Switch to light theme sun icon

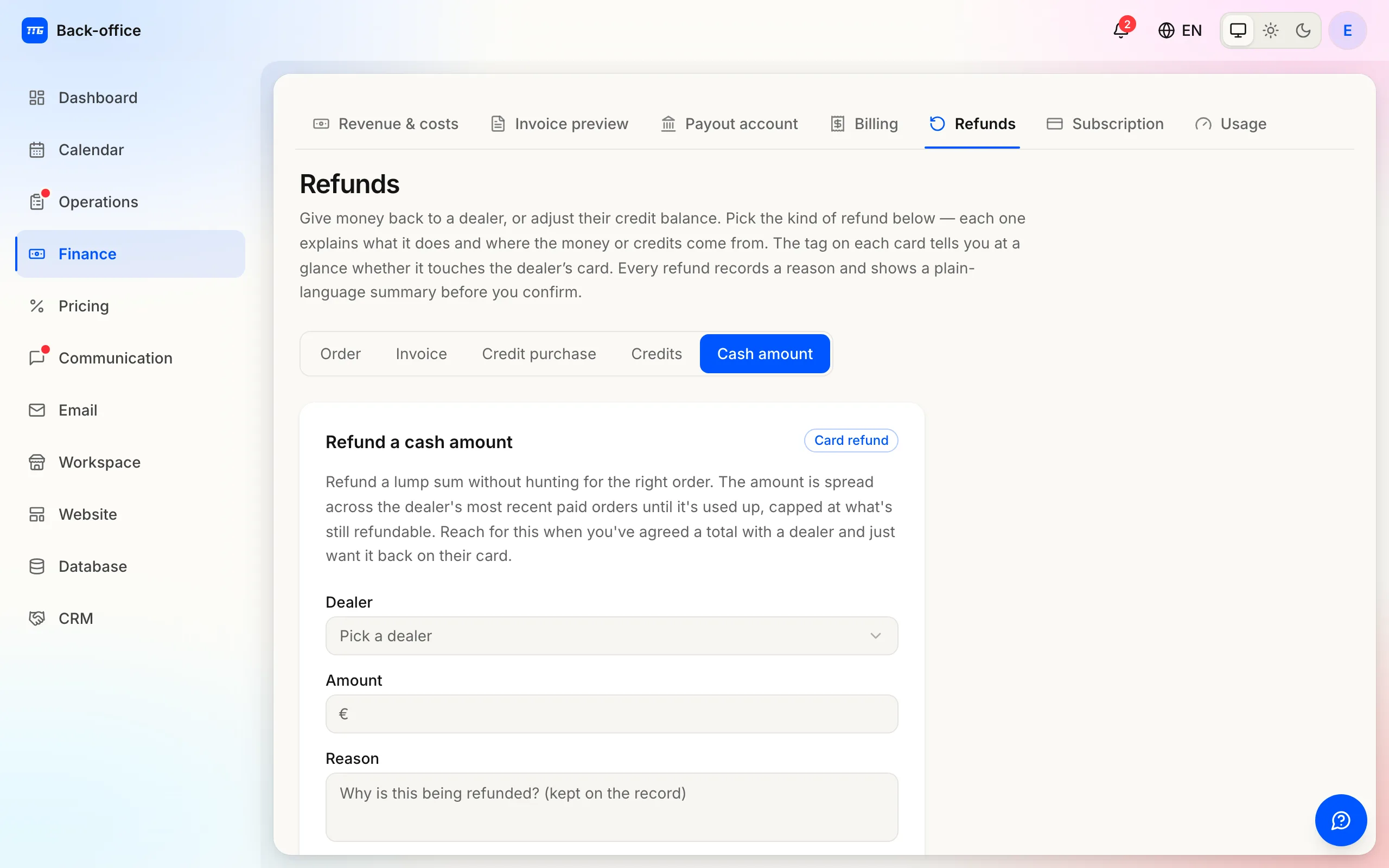pyautogui.click(x=1270, y=30)
